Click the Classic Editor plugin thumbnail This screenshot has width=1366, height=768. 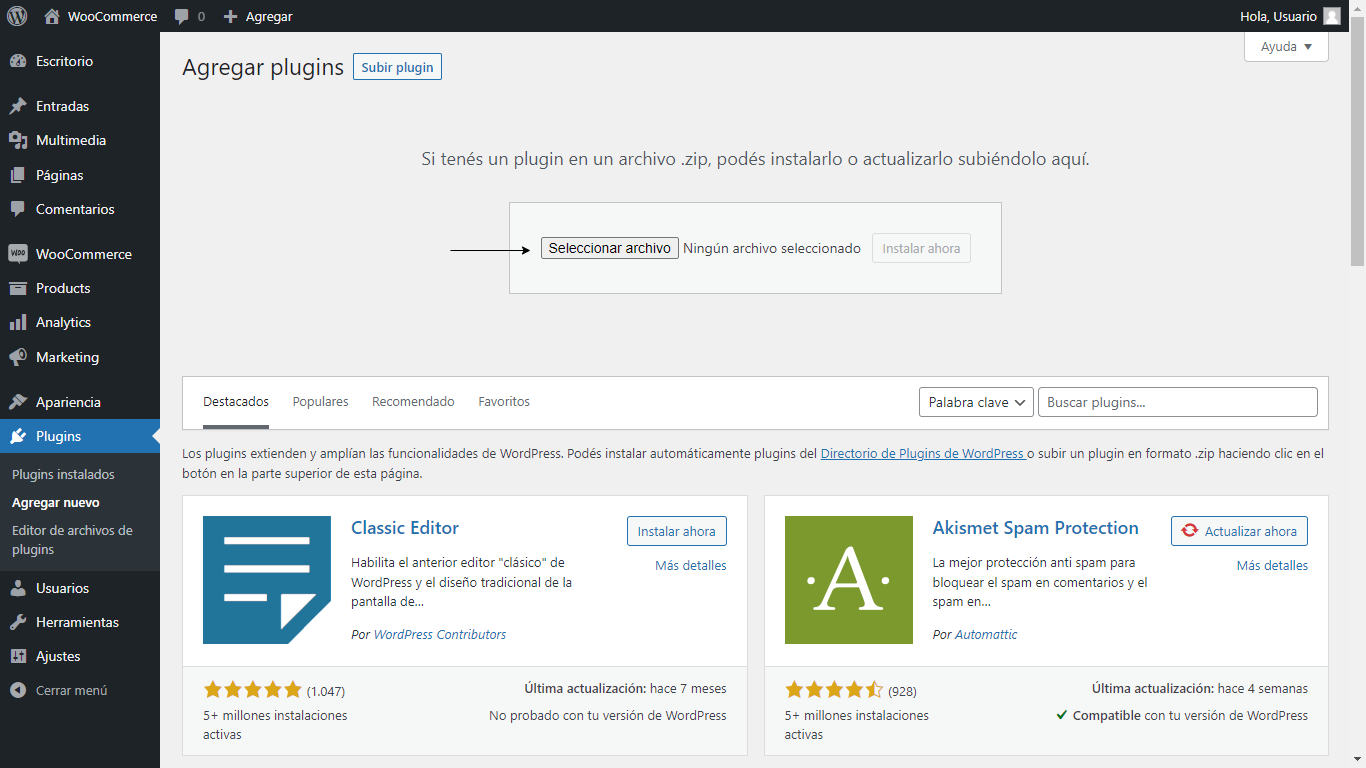point(267,580)
